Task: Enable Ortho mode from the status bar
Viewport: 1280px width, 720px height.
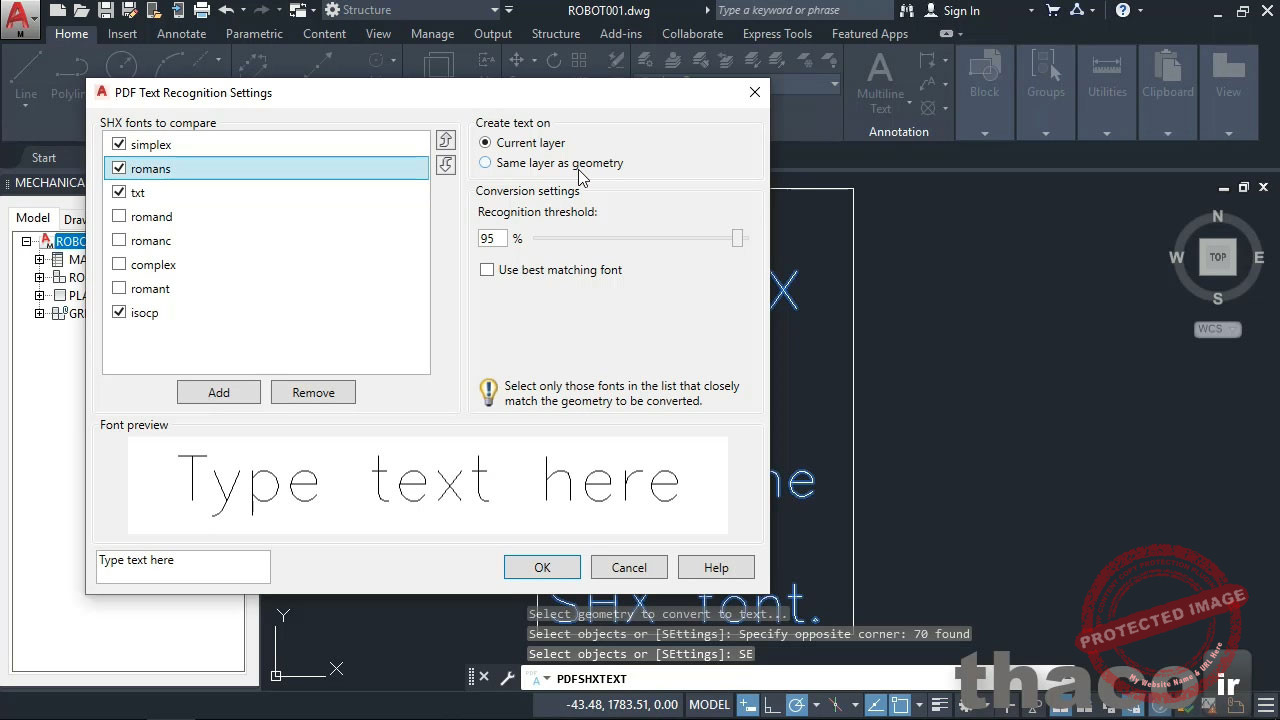Action: pyautogui.click(x=770, y=705)
